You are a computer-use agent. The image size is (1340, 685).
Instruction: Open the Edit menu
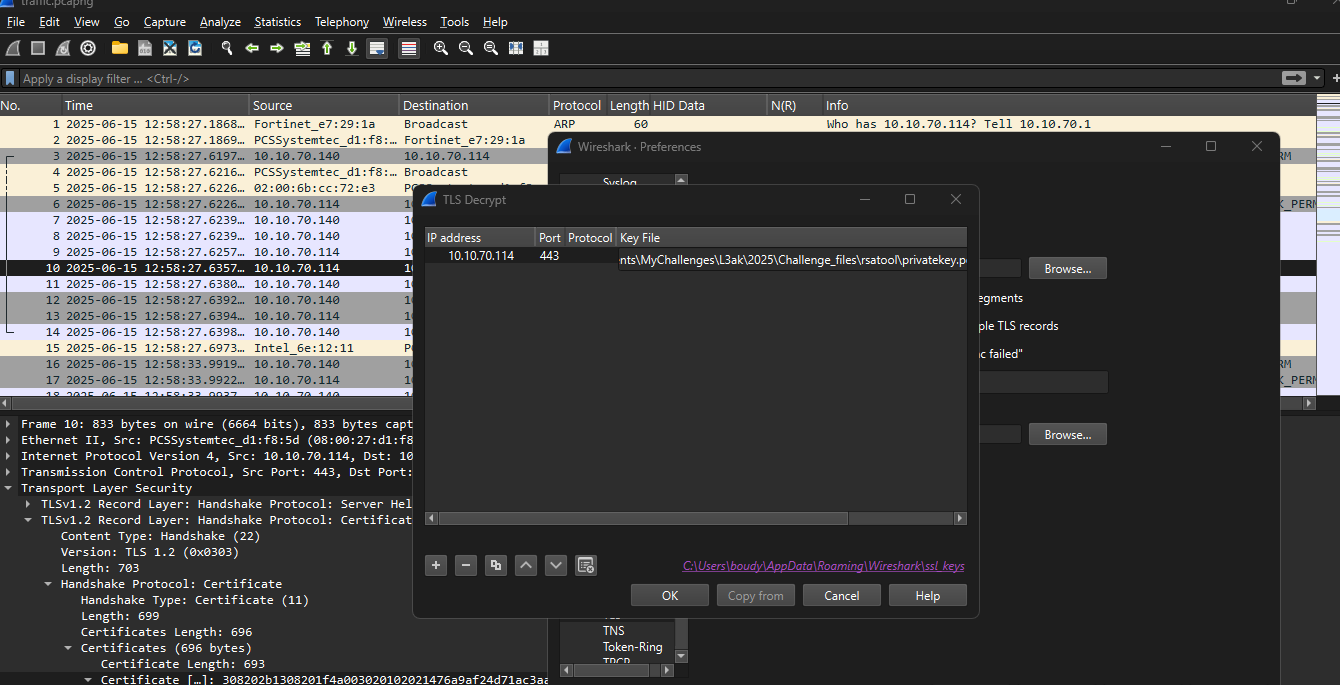click(50, 22)
